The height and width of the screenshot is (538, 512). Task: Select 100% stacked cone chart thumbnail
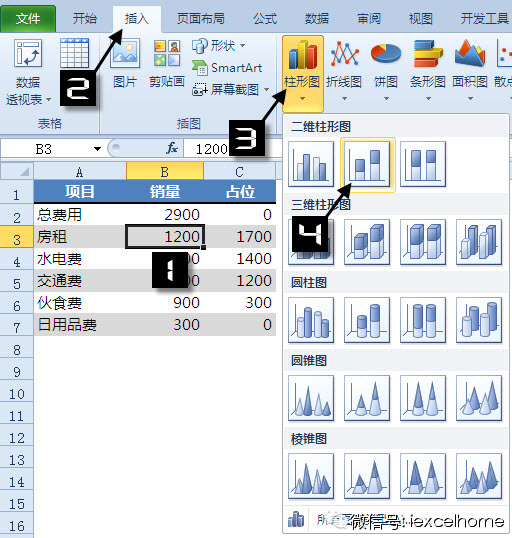click(x=423, y=398)
